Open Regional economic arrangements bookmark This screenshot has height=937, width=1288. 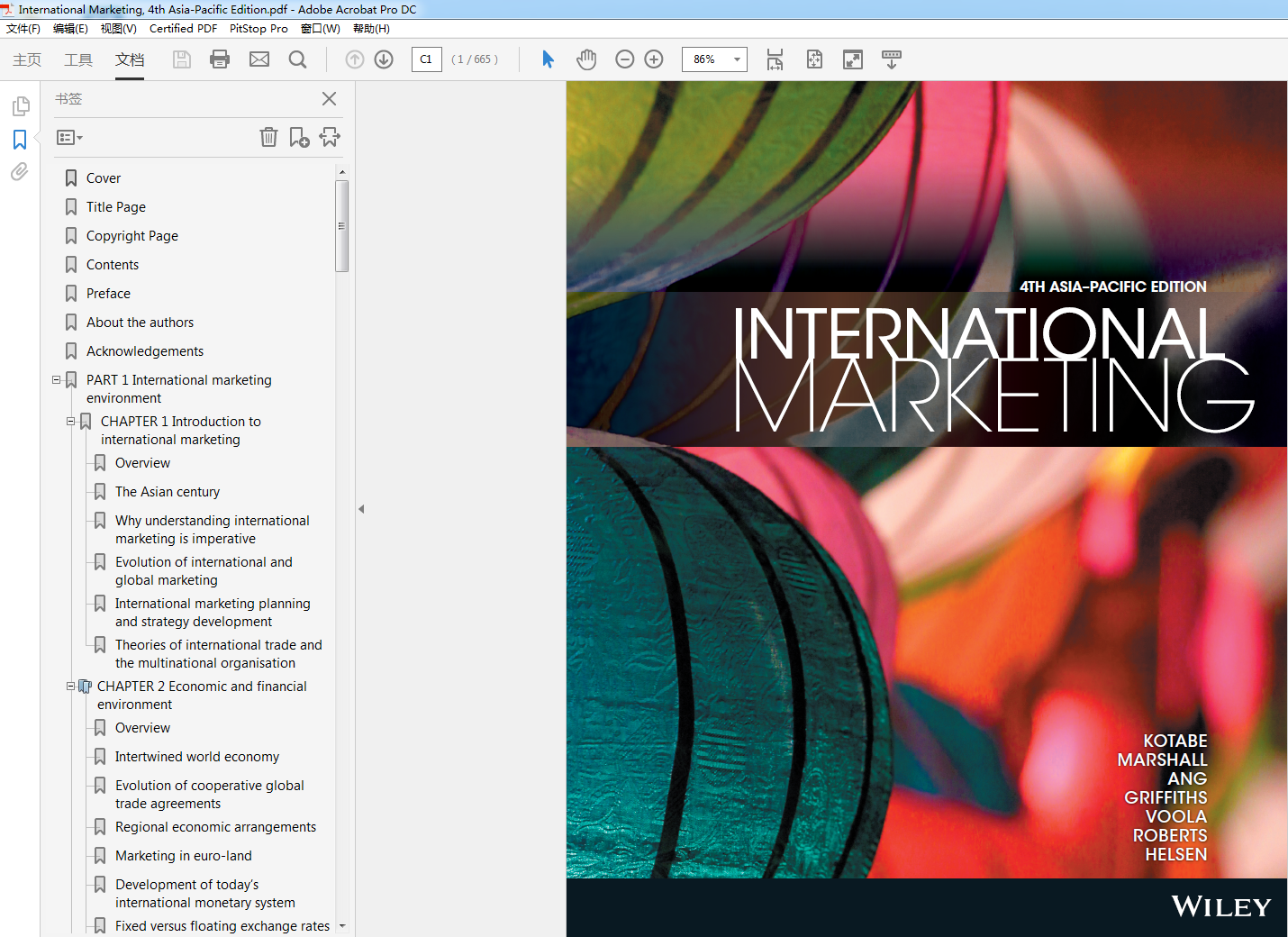[215, 827]
